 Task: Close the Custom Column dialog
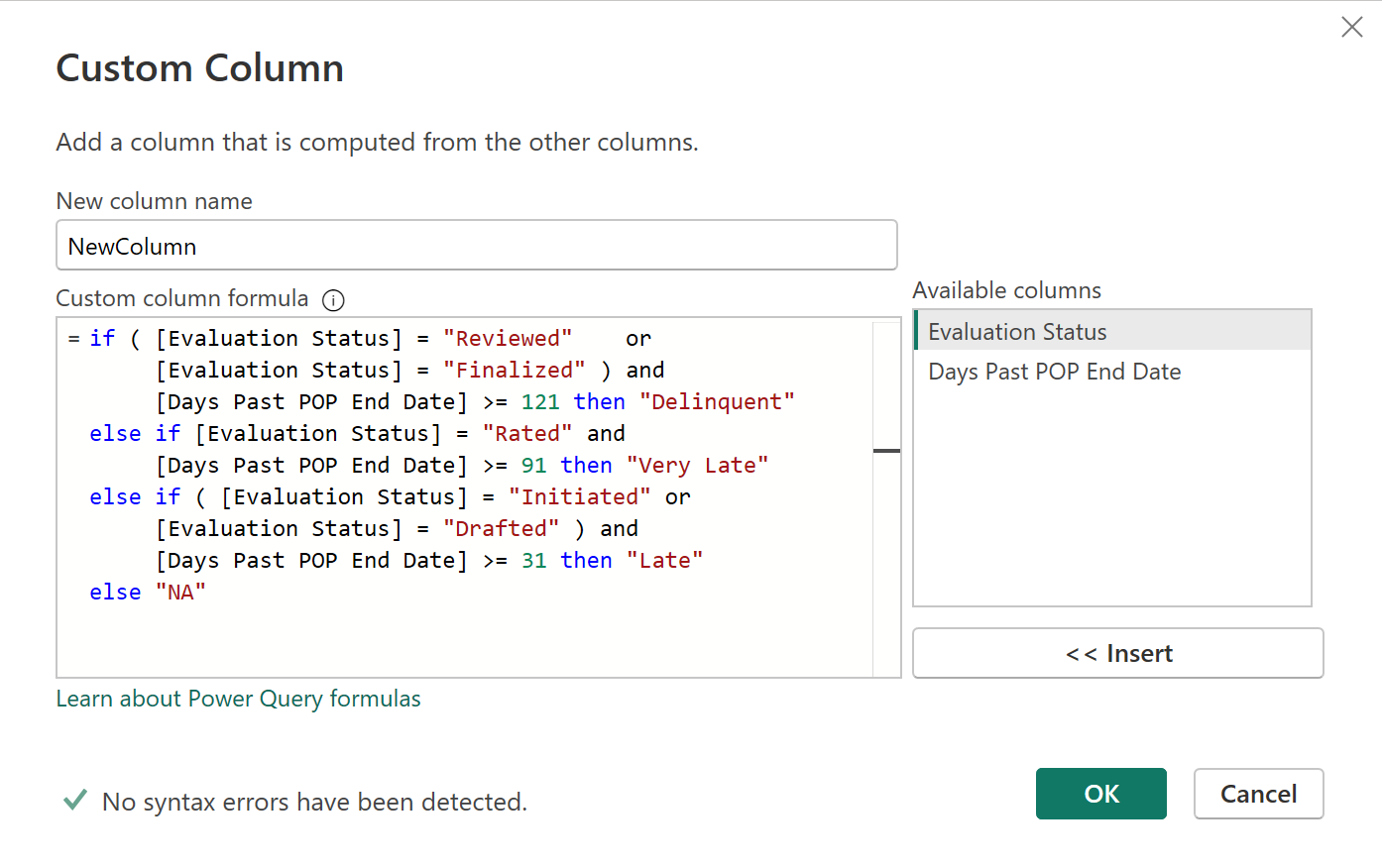point(1352,27)
